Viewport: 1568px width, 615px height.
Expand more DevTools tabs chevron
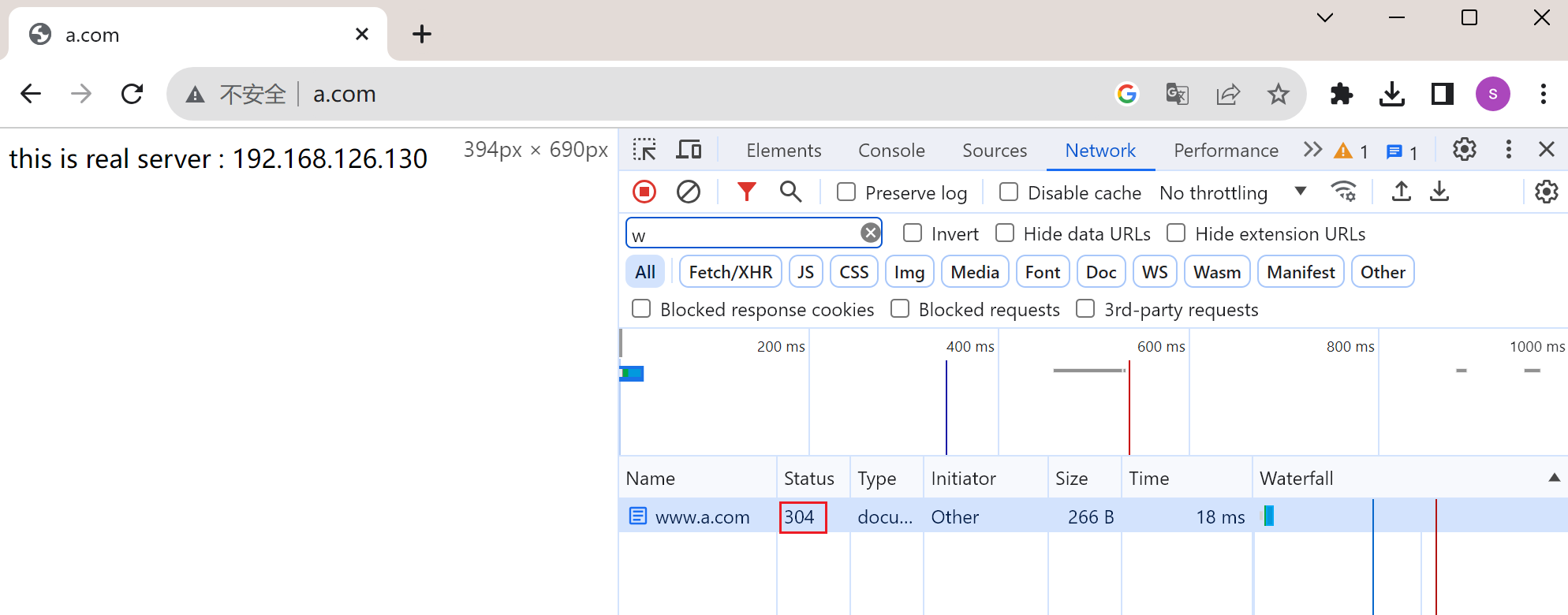(x=1312, y=150)
